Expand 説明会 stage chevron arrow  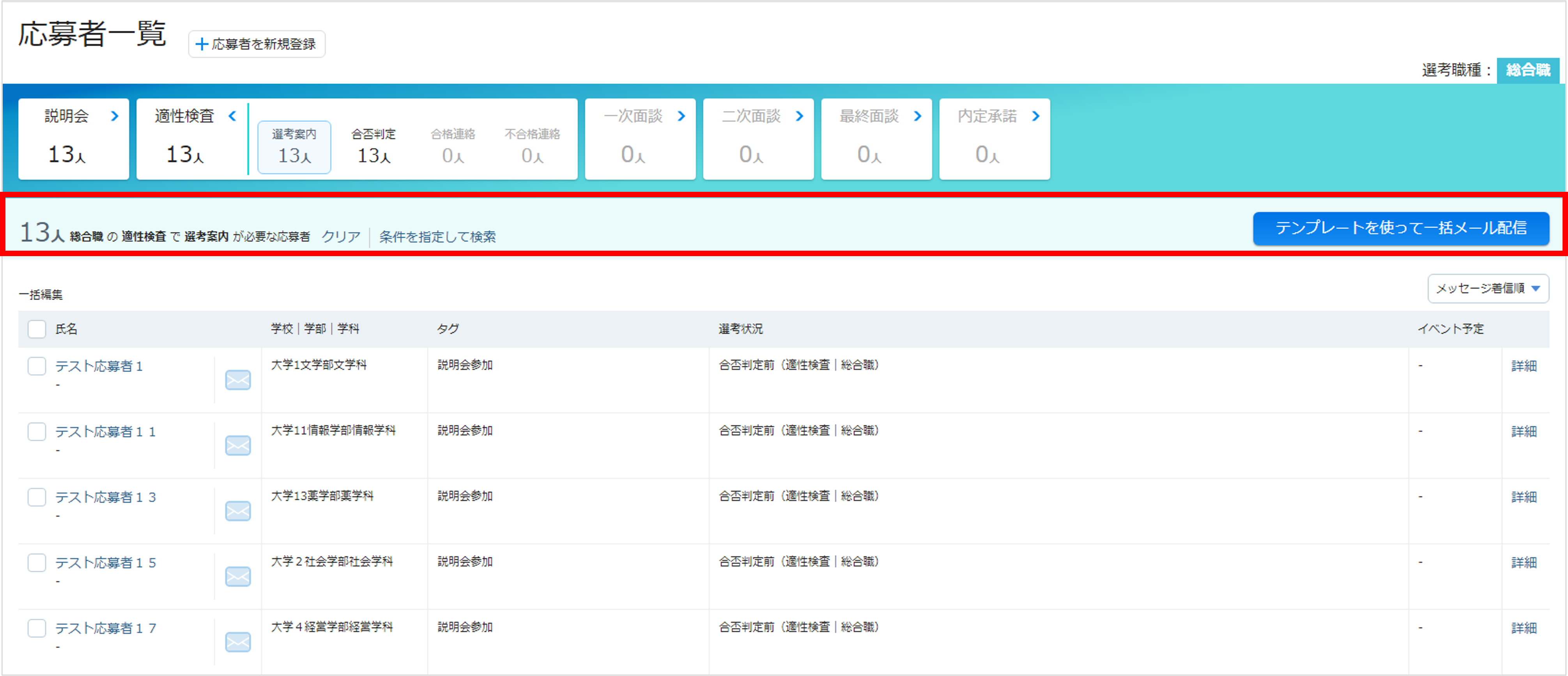click(115, 116)
